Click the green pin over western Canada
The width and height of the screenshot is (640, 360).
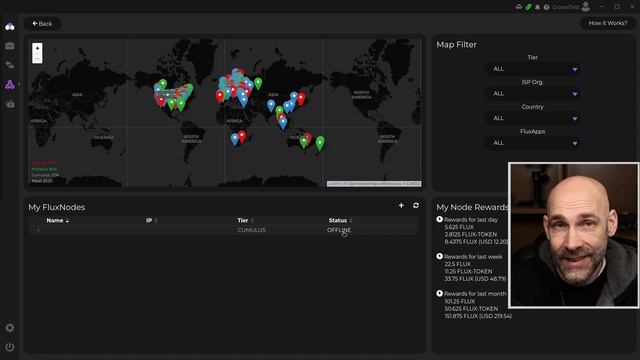point(163,84)
